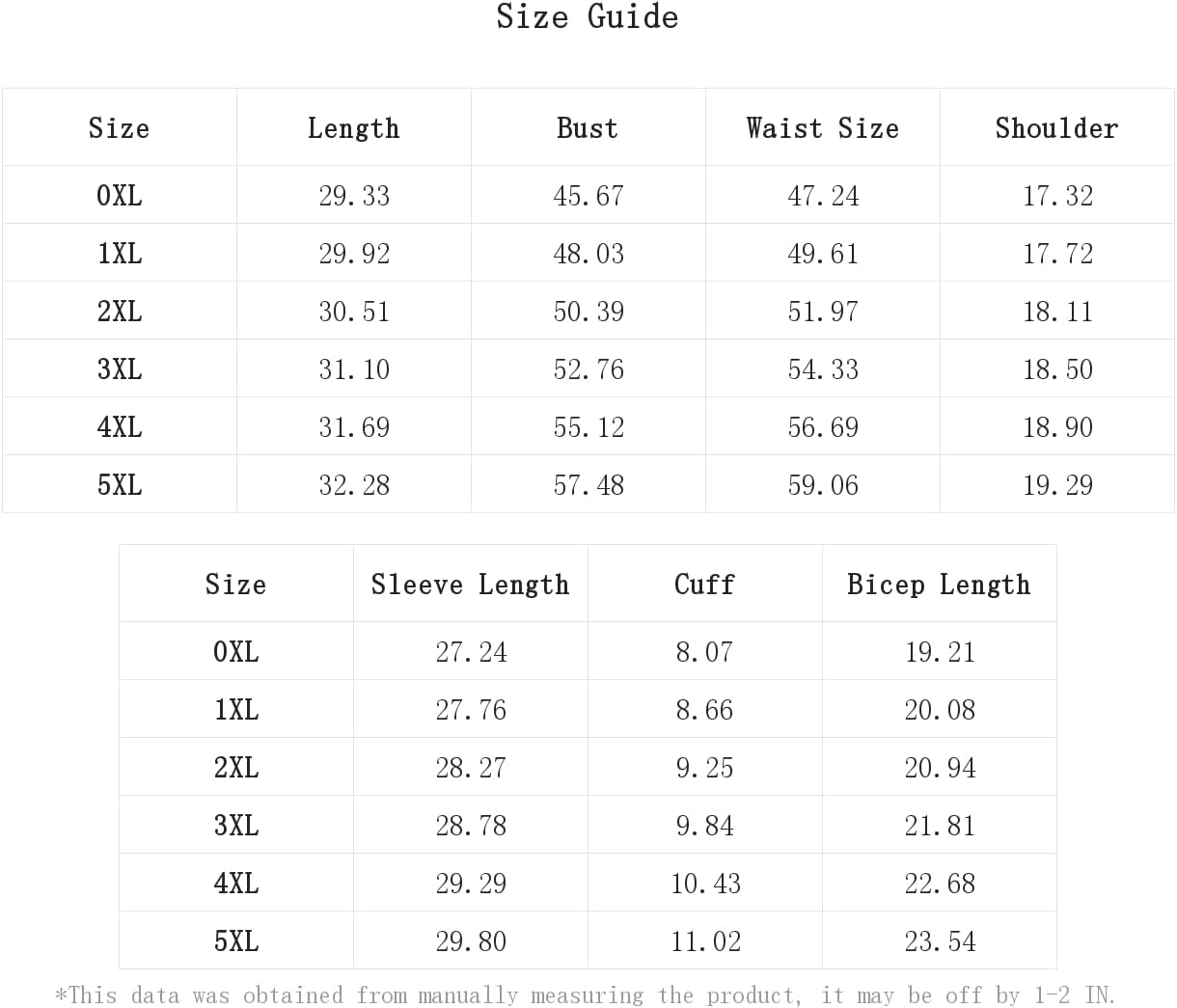
Task: Select the 5XL length value 32.28
Action: point(354,485)
